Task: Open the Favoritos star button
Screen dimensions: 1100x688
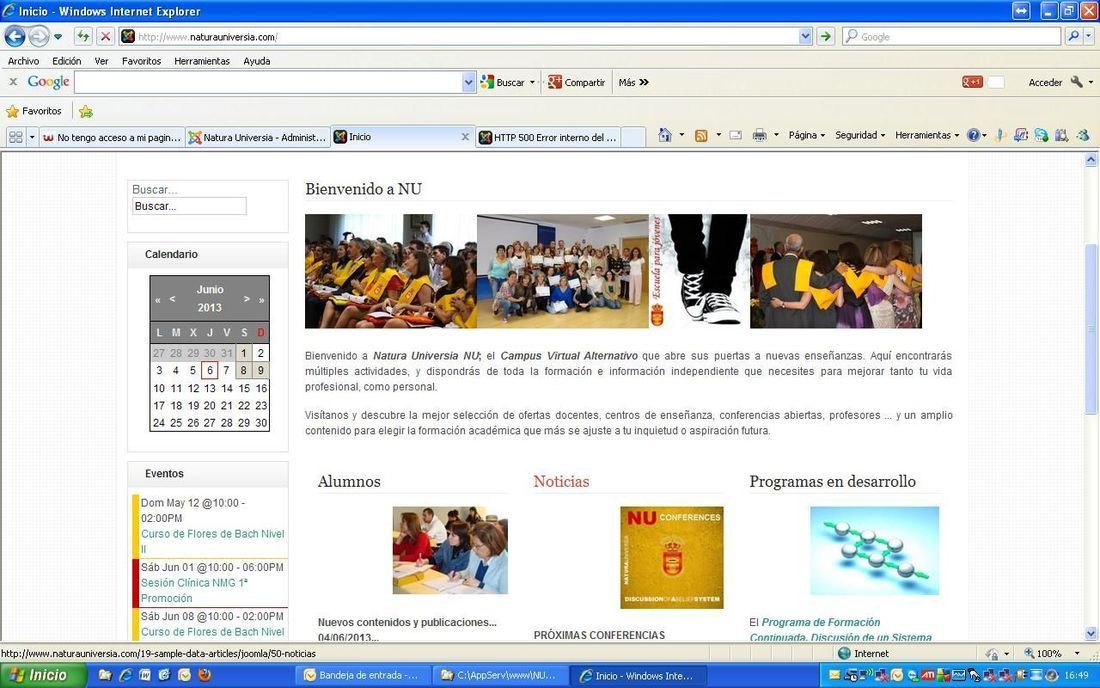Action: point(34,111)
